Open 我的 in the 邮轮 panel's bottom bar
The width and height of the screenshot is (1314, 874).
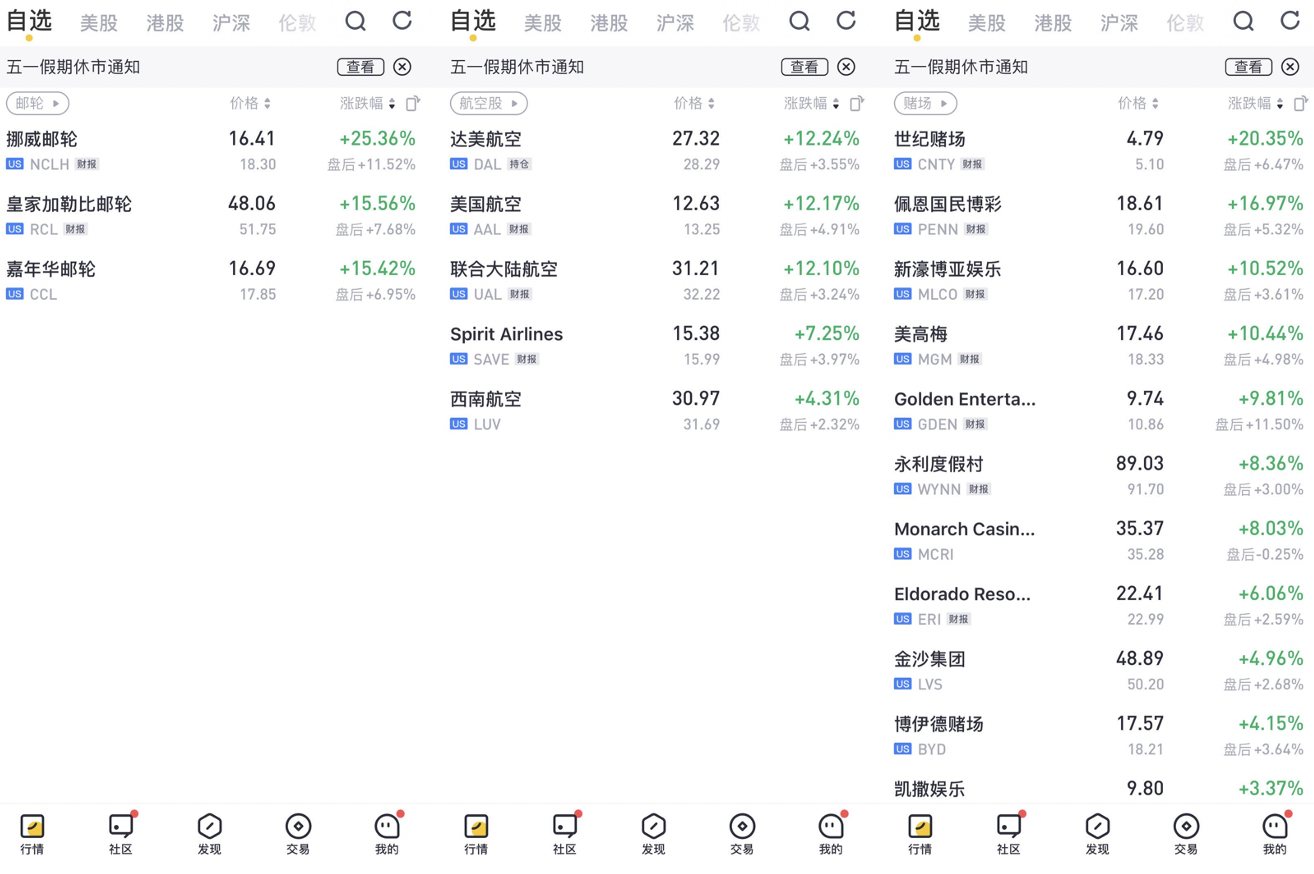point(387,835)
